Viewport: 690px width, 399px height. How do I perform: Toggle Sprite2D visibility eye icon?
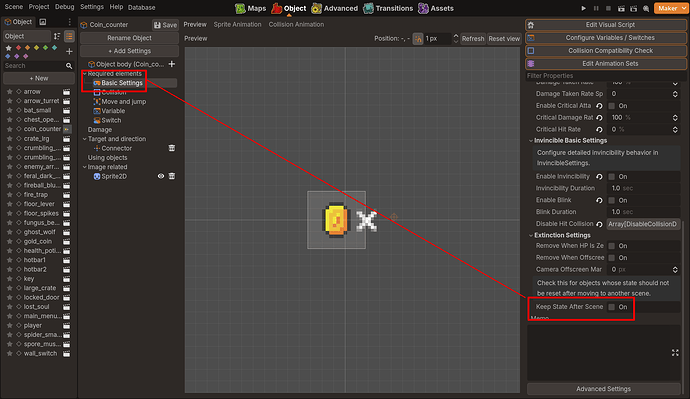161,176
